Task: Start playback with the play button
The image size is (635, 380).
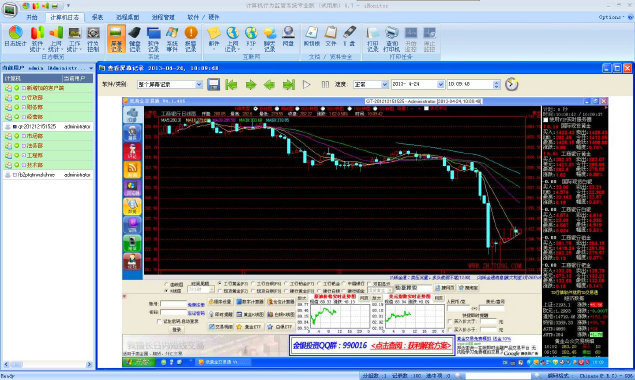Action: 307,85
